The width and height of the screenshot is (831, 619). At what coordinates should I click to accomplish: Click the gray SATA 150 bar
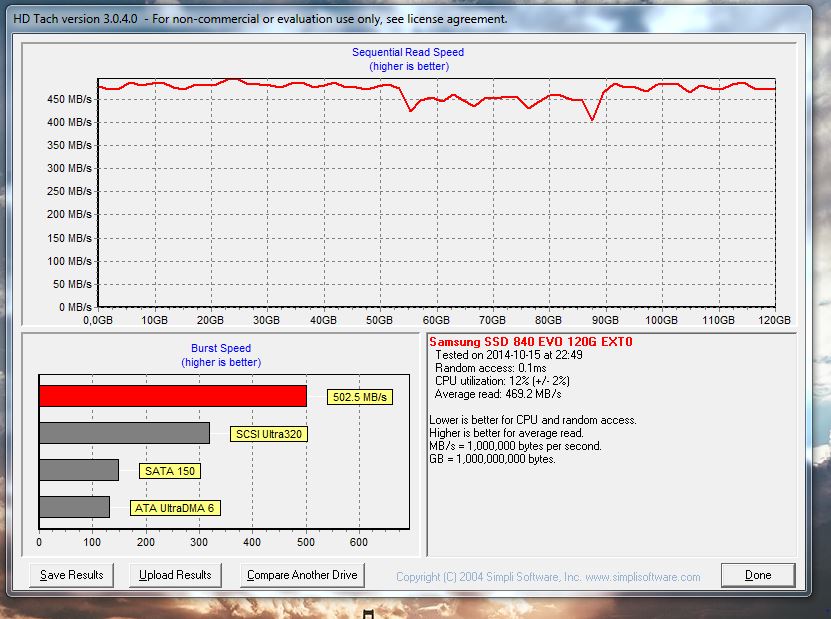78,470
